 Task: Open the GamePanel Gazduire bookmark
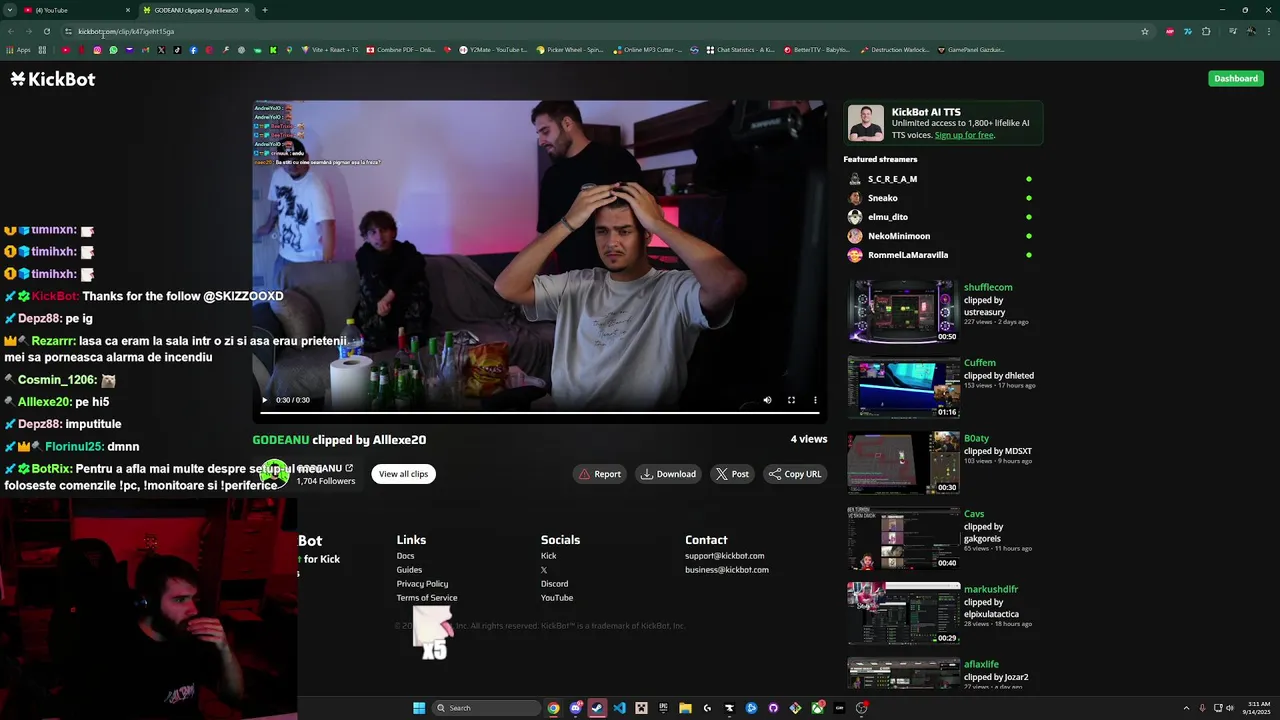click(971, 50)
